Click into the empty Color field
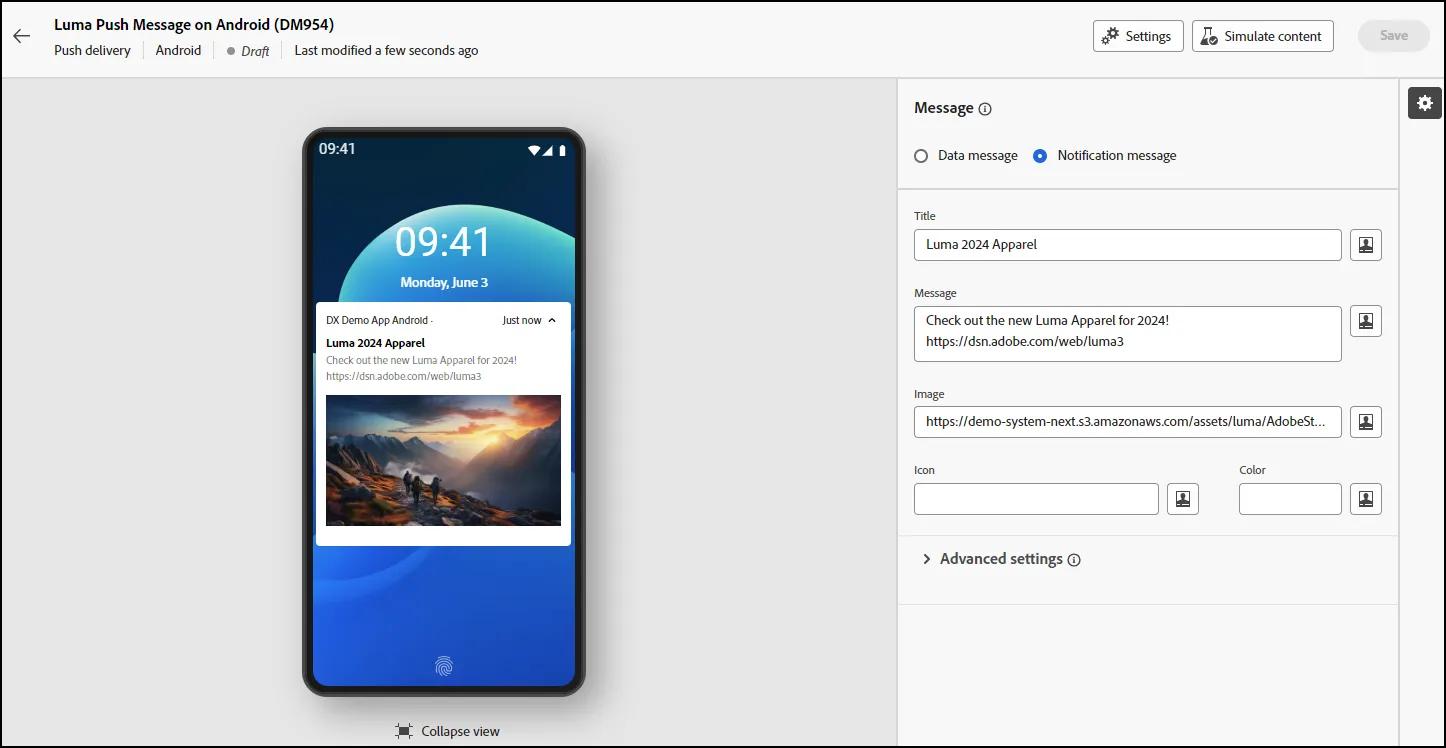 pyautogui.click(x=1290, y=499)
